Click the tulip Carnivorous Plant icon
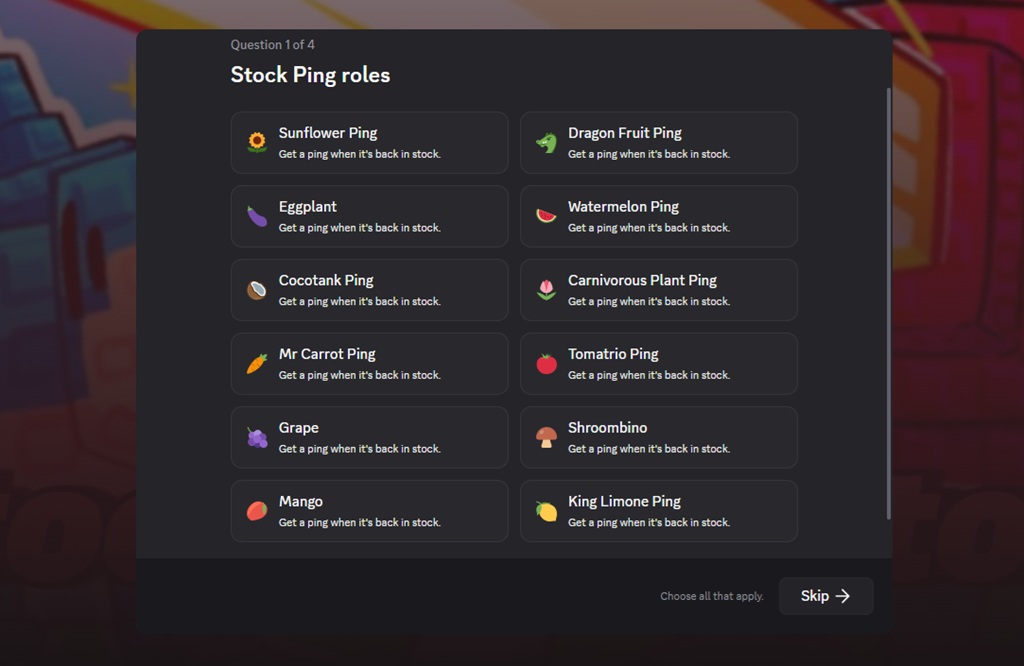Viewport: 1024px width, 666px height. pyautogui.click(x=546, y=290)
